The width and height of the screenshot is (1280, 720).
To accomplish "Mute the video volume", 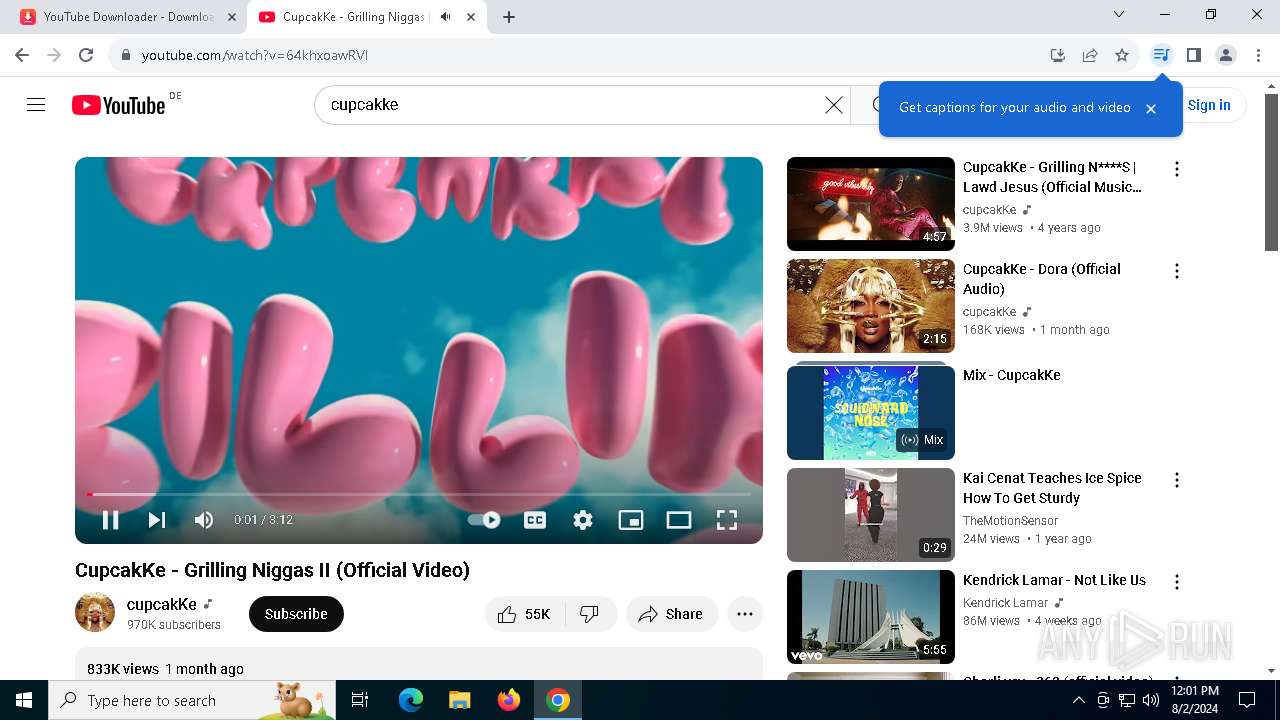I will tap(203, 520).
